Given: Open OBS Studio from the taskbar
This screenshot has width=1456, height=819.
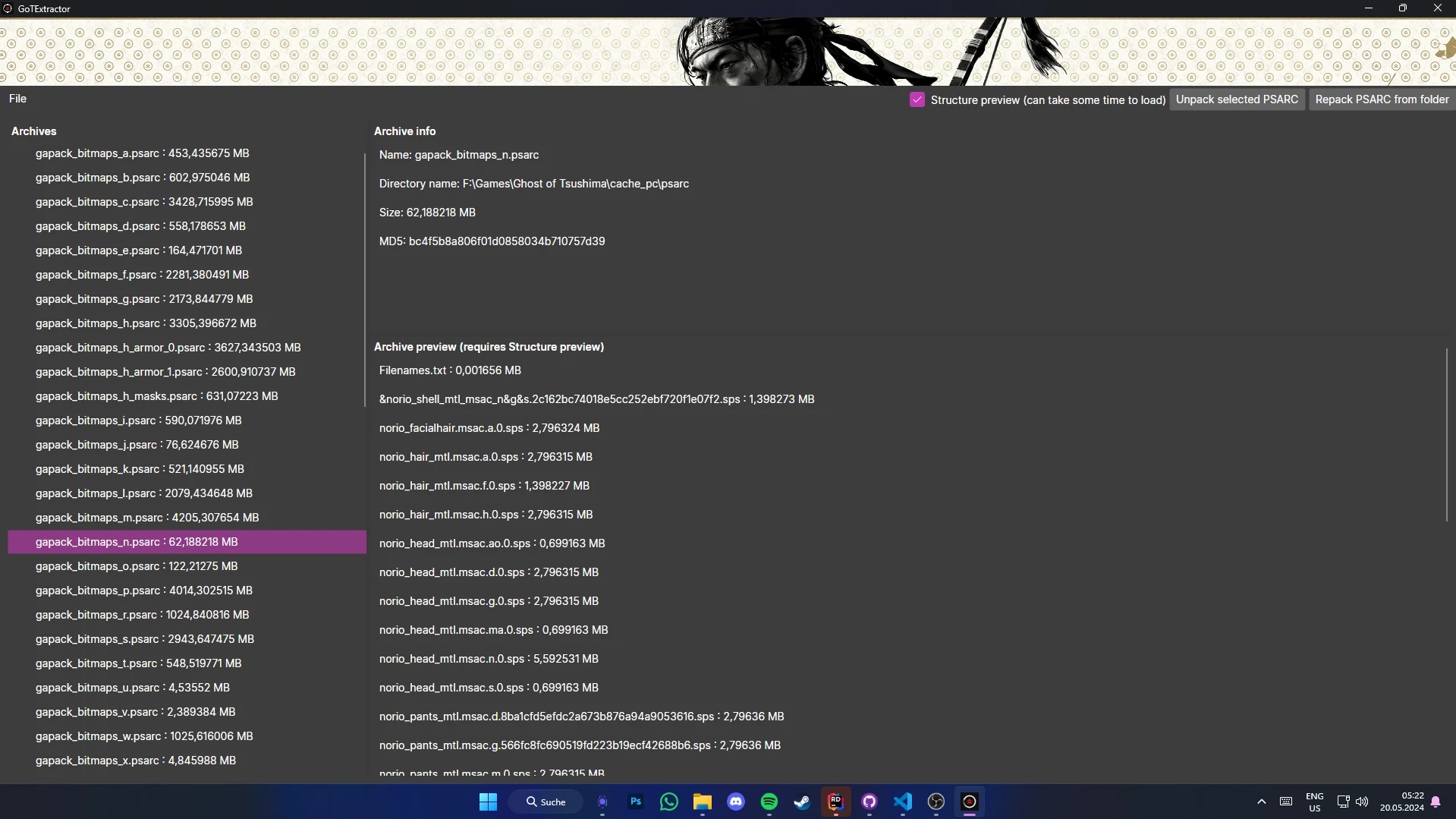Looking at the screenshot, I should (x=936, y=802).
